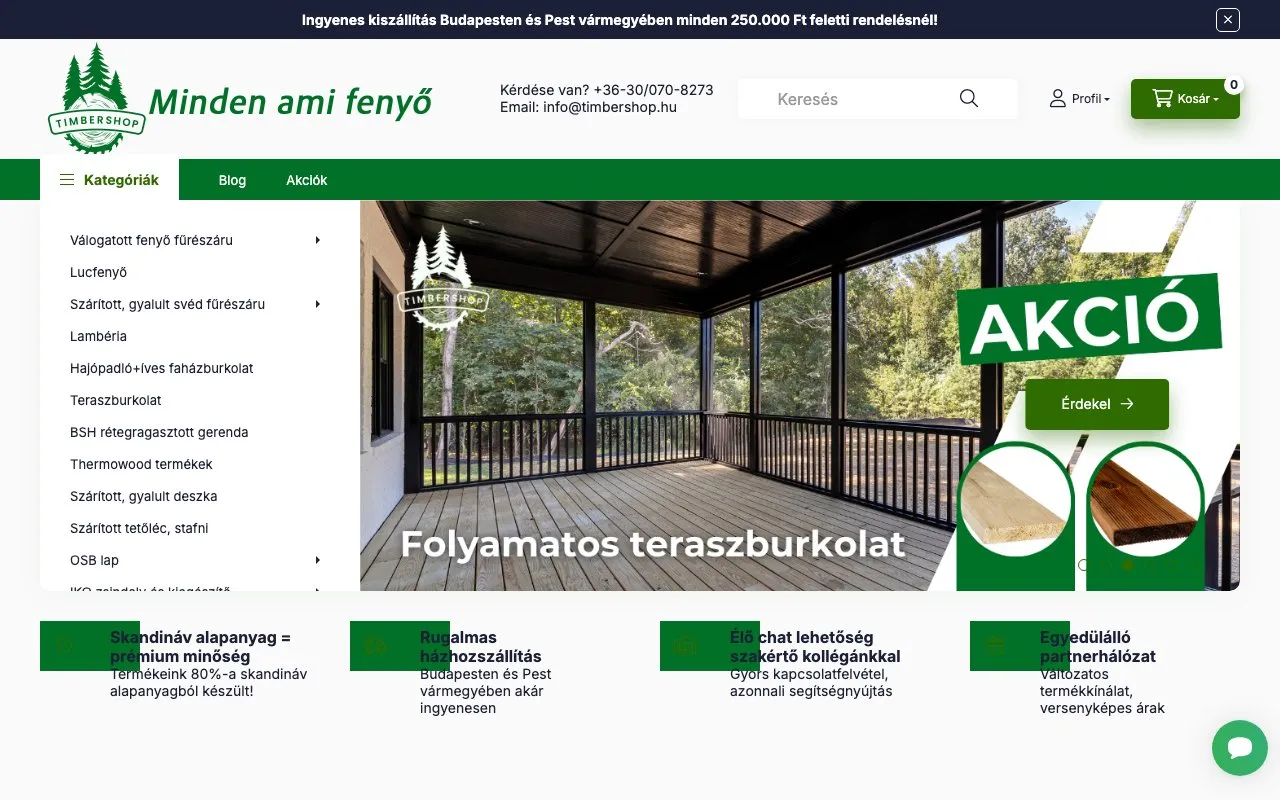This screenshot has width=1280, height=800.
Task: Expand the Válogatott fenyő fűrészáru submenu arrow
Action: click(x=318, y=240)
